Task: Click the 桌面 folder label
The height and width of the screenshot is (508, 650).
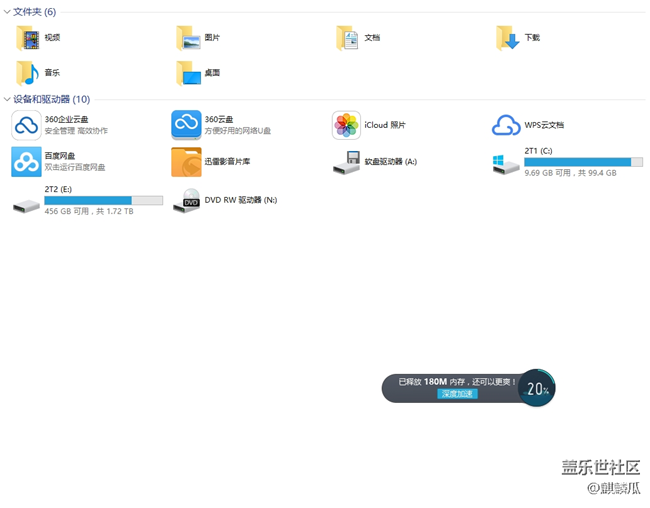Action: [x=212, y=73]
